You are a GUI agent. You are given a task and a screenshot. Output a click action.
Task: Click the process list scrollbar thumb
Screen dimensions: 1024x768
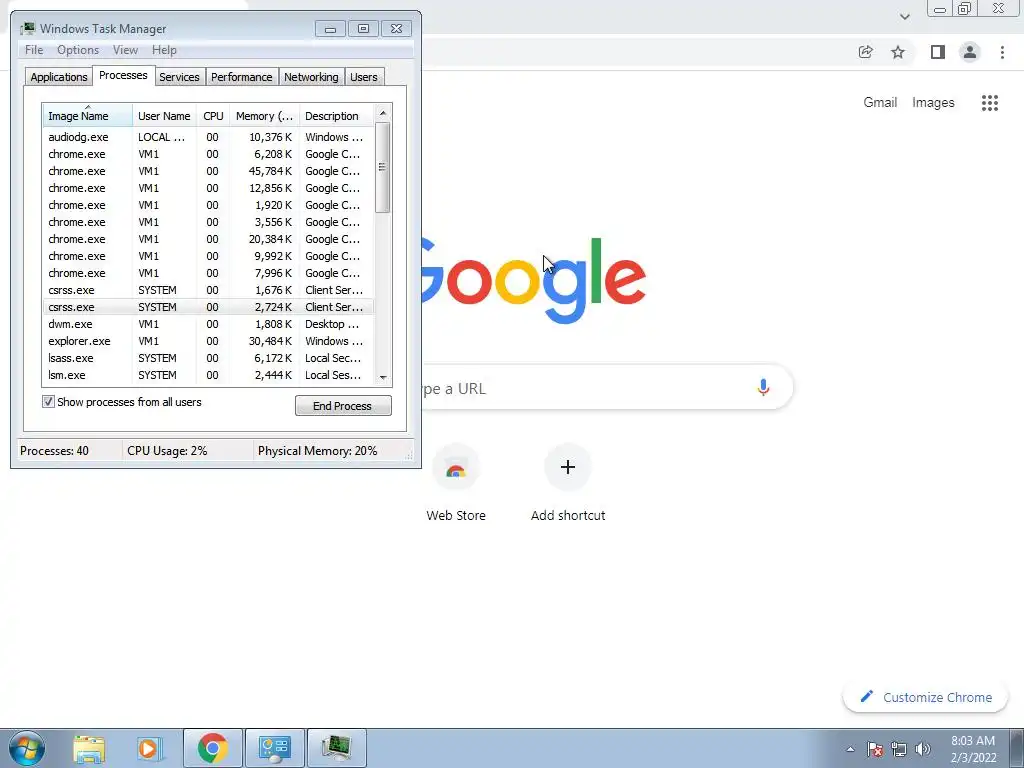tap(383, 167)
